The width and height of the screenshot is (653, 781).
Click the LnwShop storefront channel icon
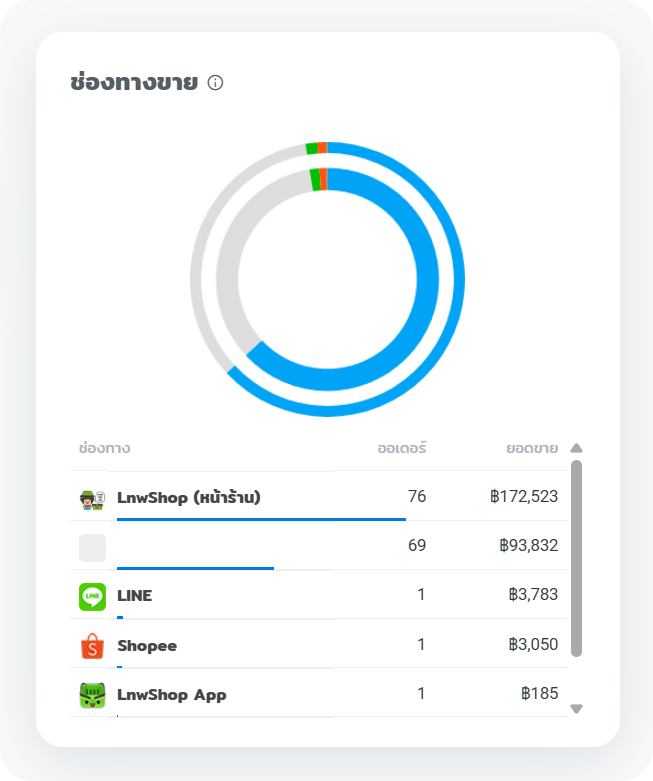click(93, 499)
